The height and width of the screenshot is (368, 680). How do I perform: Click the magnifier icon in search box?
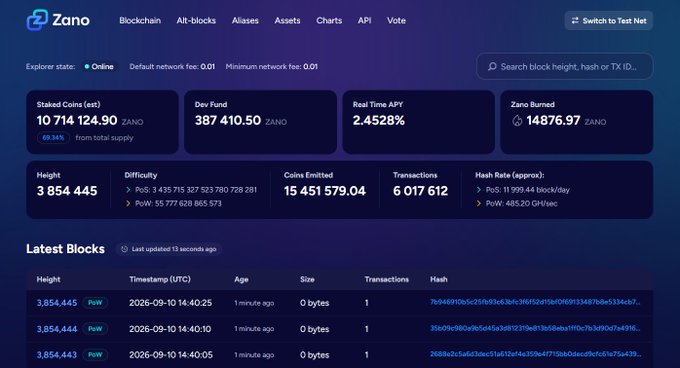tap(492, 66)
